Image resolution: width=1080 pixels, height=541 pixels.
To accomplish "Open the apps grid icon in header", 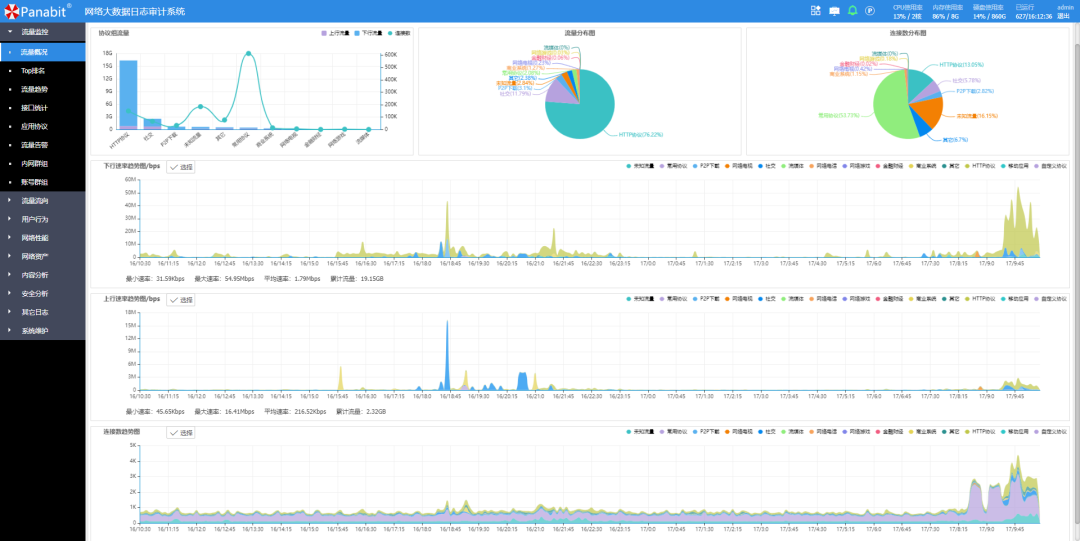I will pos(815,11).
